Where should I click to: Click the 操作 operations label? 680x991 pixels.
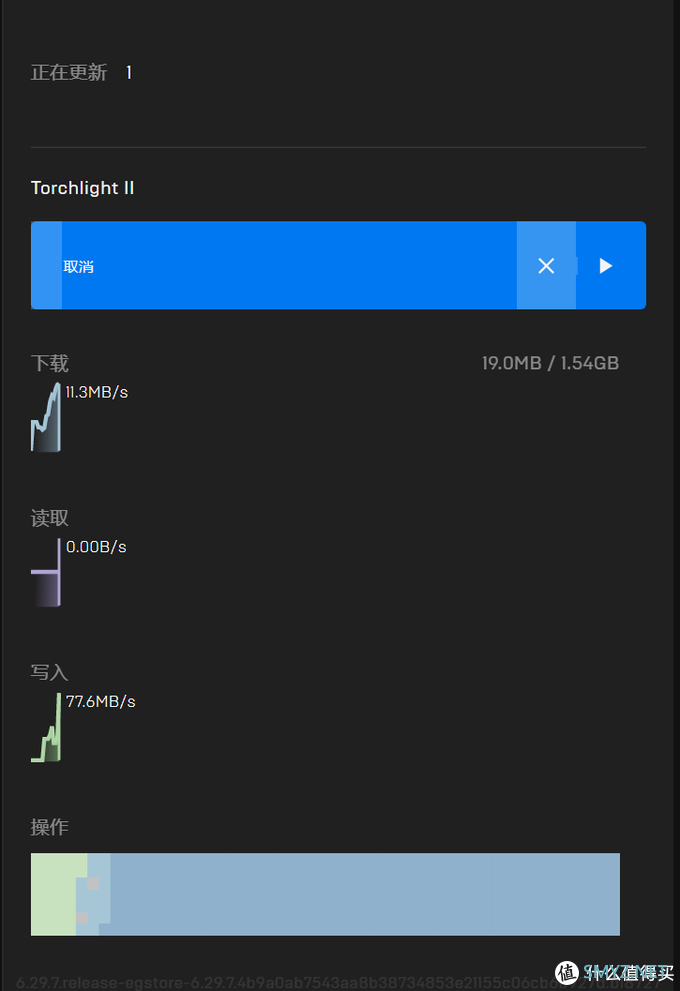(x=50, y=828)
